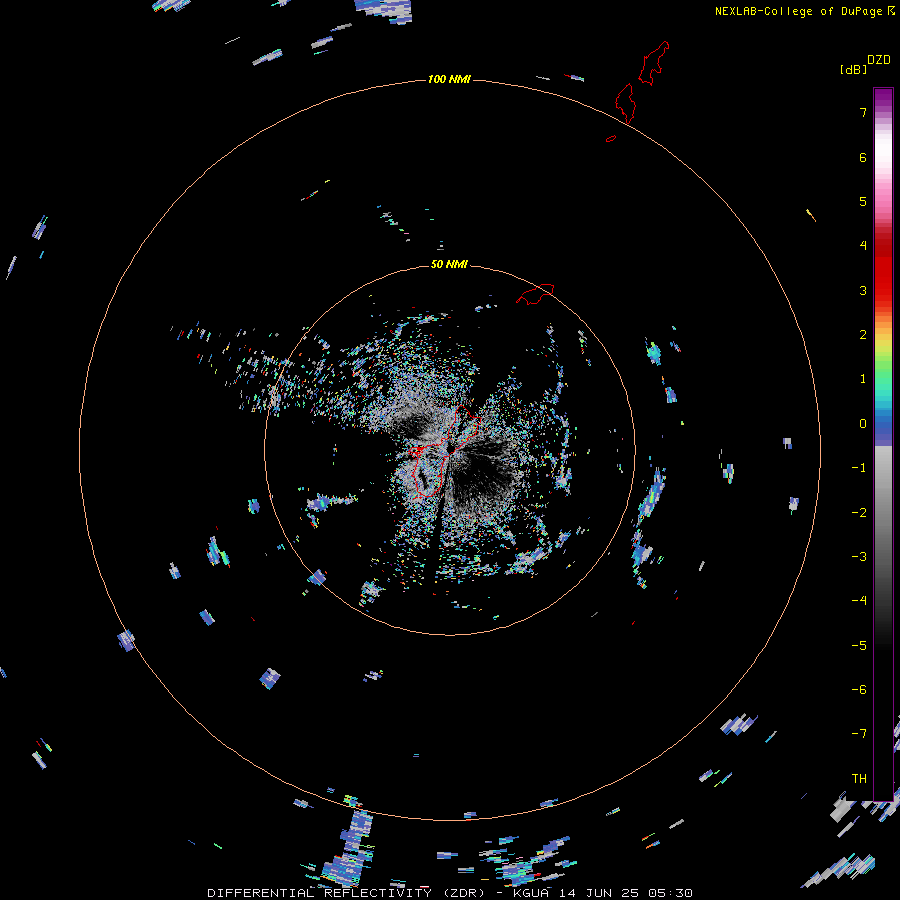Click the -4 value on the color scale
Screen dimensions: 900x900
click(x=859, y=601)
